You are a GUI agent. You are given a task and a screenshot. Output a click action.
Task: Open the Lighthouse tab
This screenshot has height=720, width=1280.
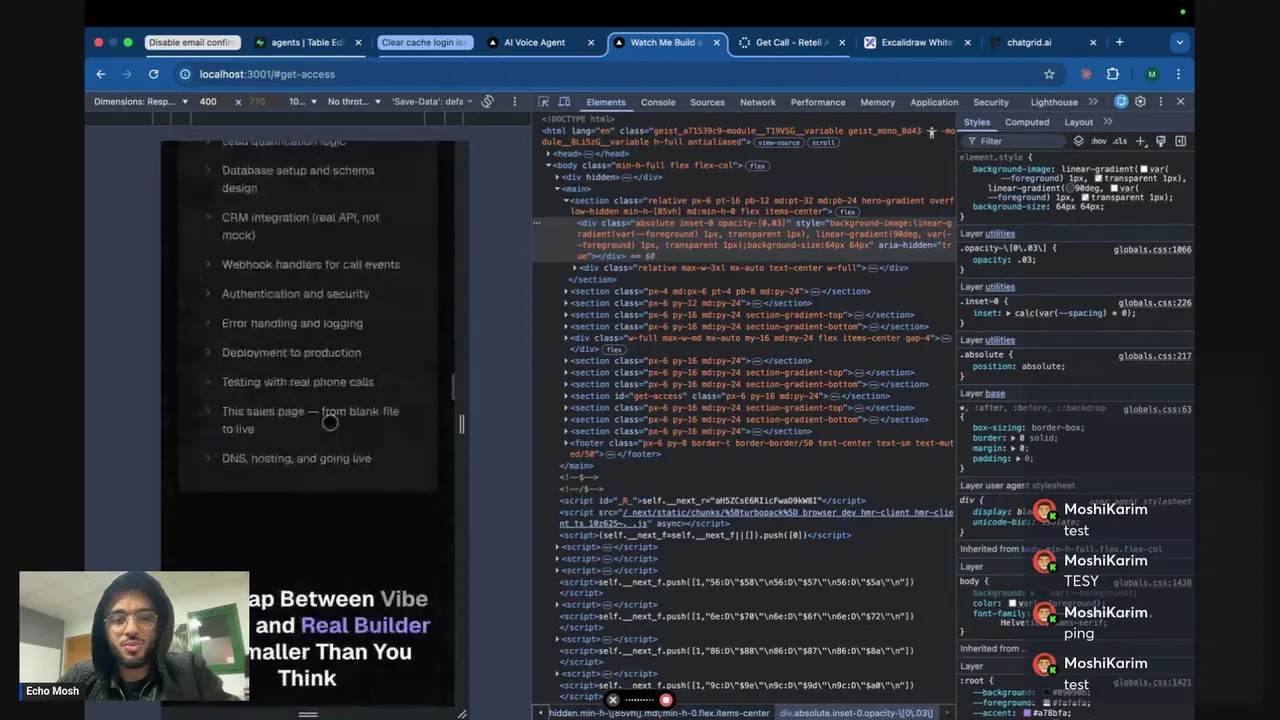(x=1054, y=102)
